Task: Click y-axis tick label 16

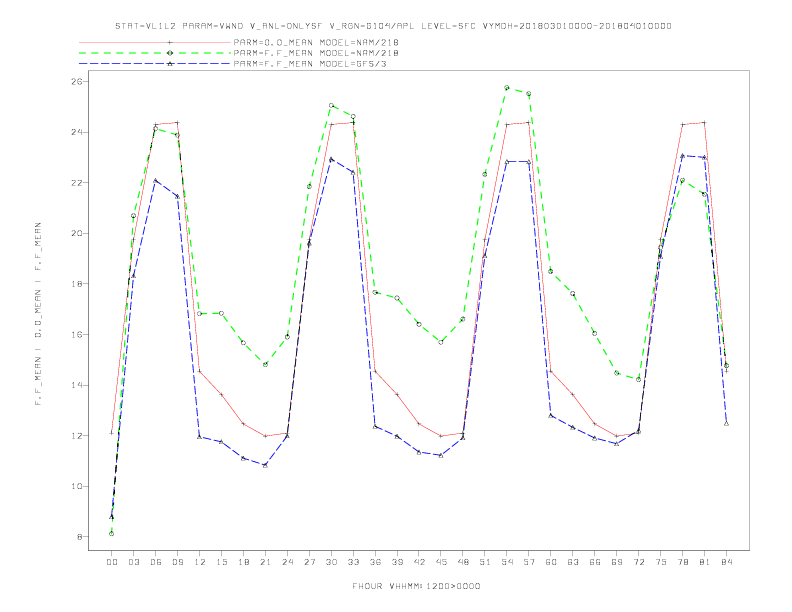Action: (79, 334)
